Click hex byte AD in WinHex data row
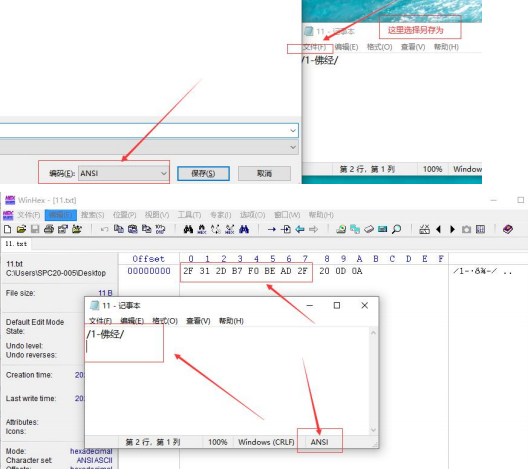Image resolution: width=528 pixels, height=469 pixels. pyautogui.click(x=286, y=271)
